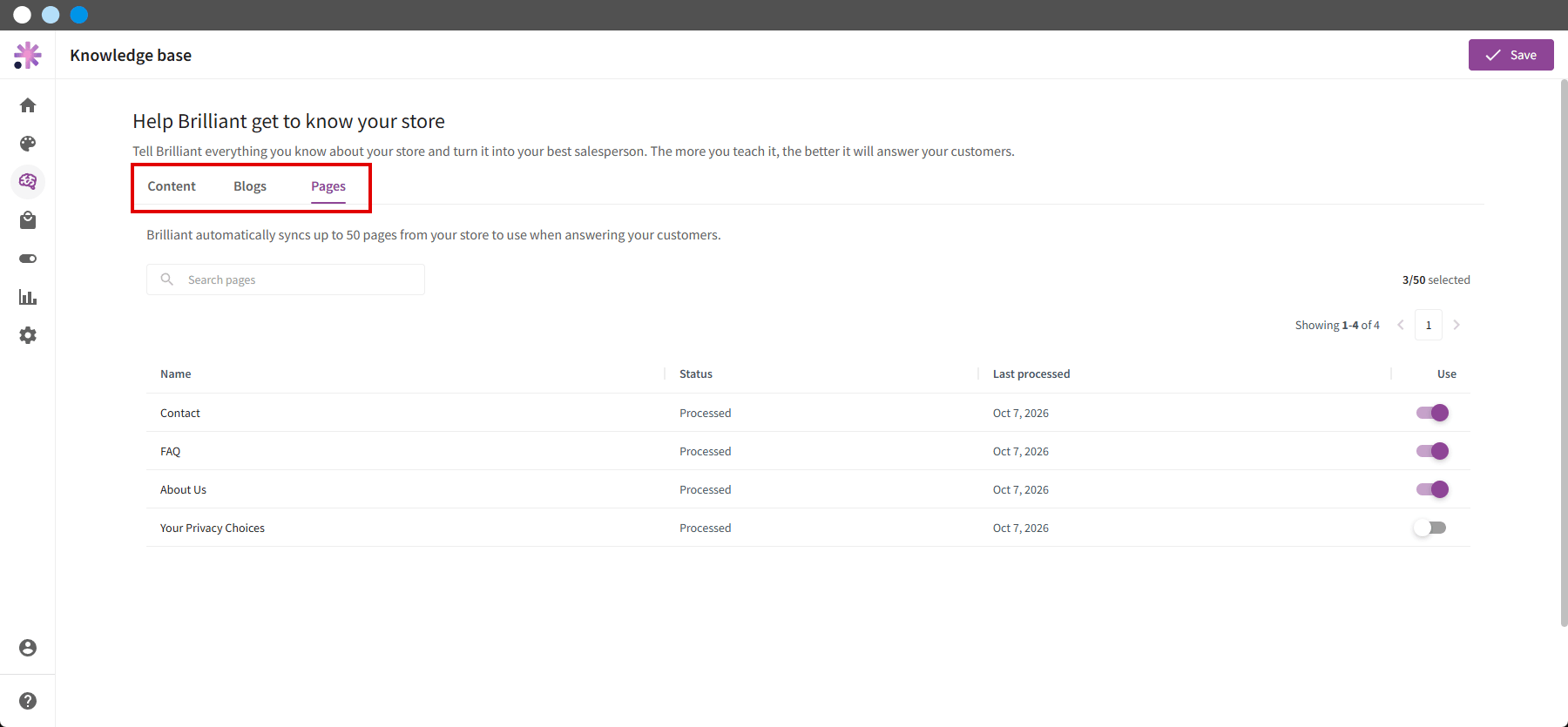Screen dimensions: 1568x727
Task: Click the magnifier icon in search box
Action: click(x=167, y=279)
